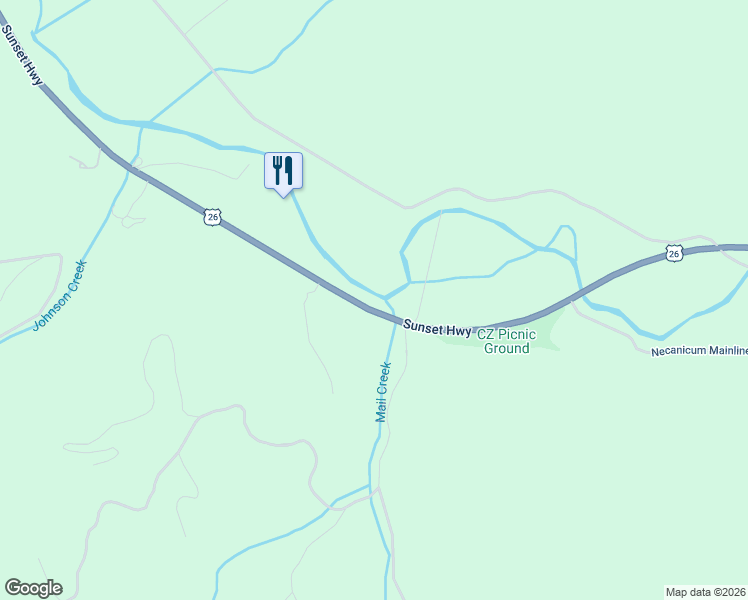Click the restaurant fork and knife marker

[x=283, y=170]
